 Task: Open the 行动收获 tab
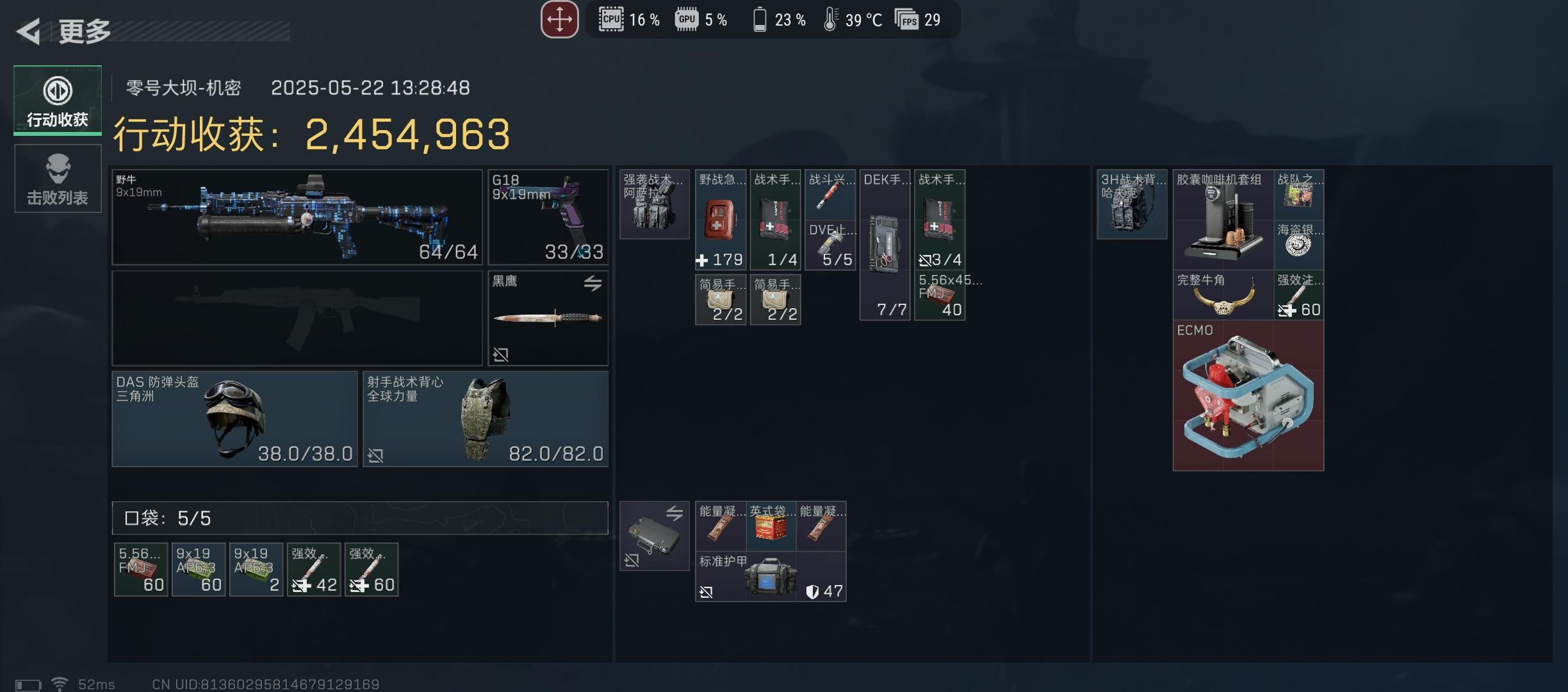(58, 100)
